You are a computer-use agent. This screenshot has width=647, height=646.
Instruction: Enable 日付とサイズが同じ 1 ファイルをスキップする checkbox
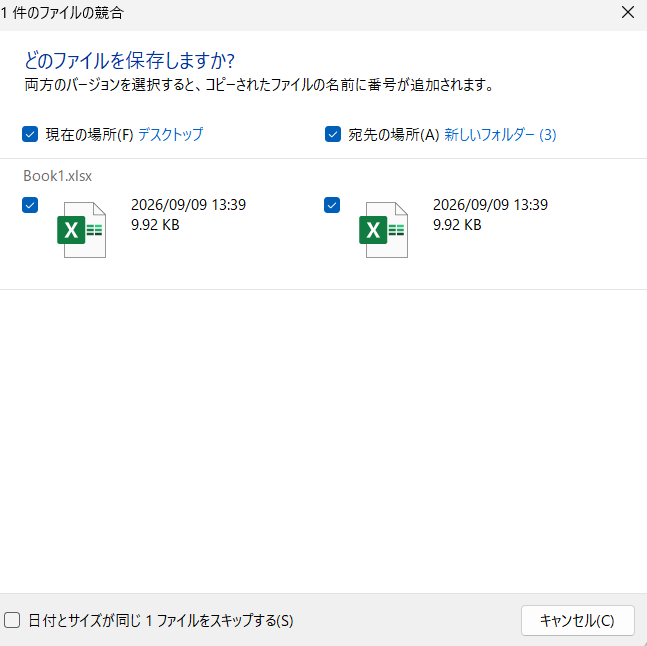pos(12,620)
